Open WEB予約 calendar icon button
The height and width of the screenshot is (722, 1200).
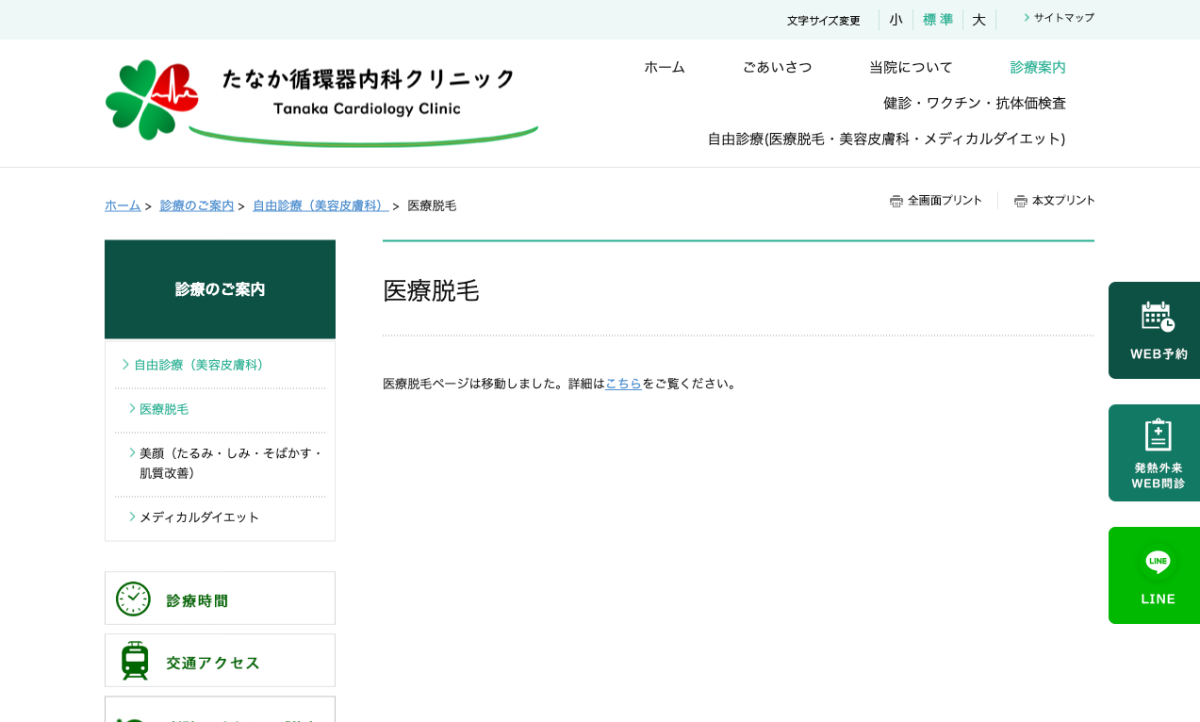point(1157,330)
